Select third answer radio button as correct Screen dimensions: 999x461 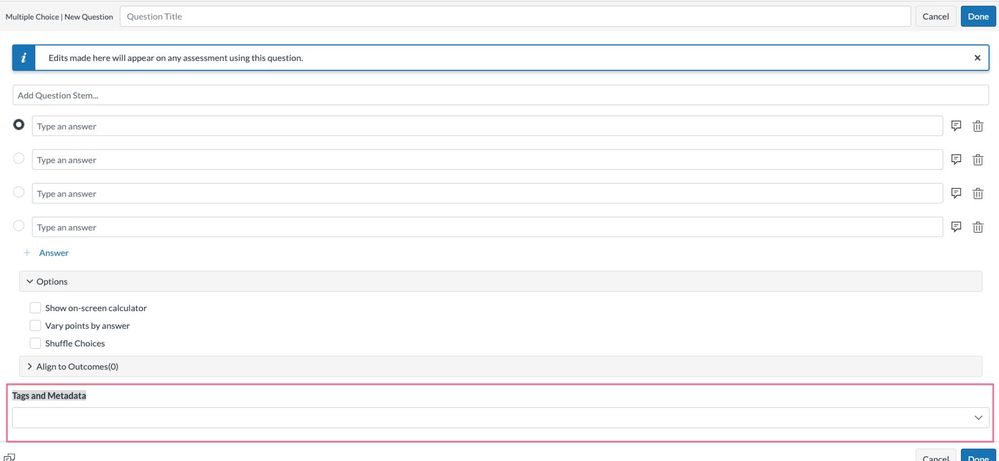[x=19, y=192]
